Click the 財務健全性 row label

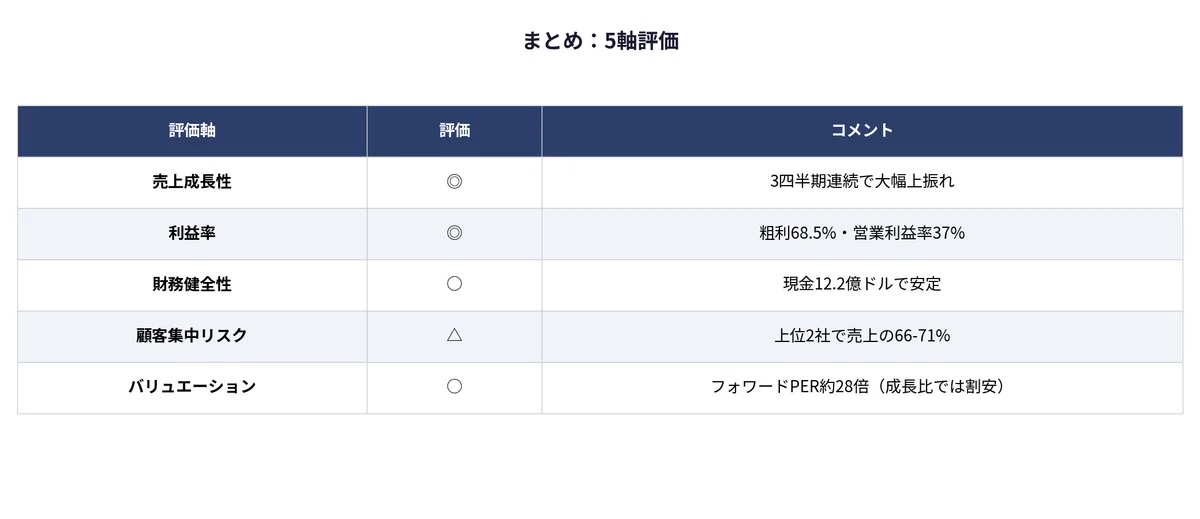tap(192, 284)
